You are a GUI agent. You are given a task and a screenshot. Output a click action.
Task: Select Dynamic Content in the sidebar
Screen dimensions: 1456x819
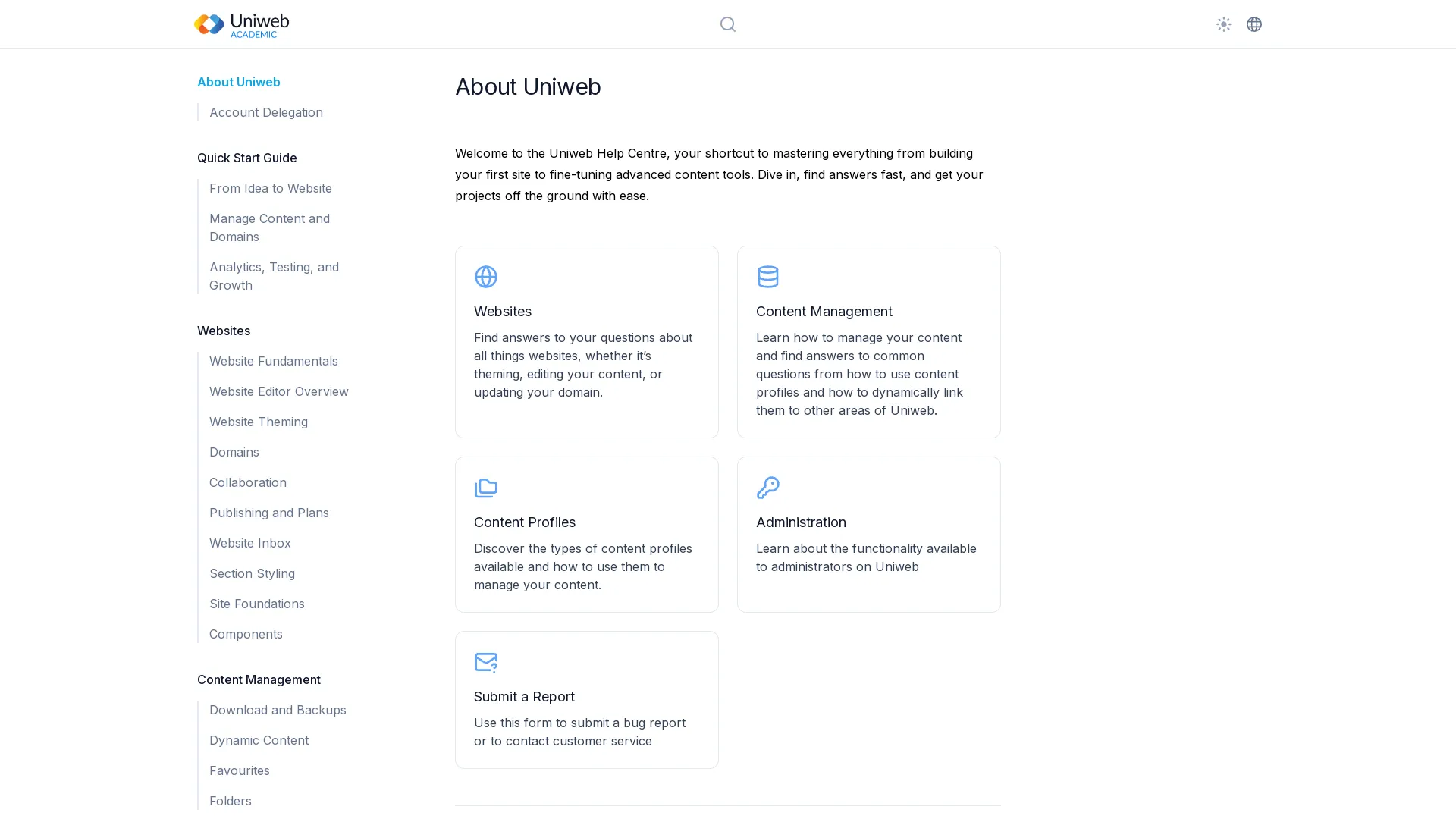pyautogui.click(x=259, y=740)
